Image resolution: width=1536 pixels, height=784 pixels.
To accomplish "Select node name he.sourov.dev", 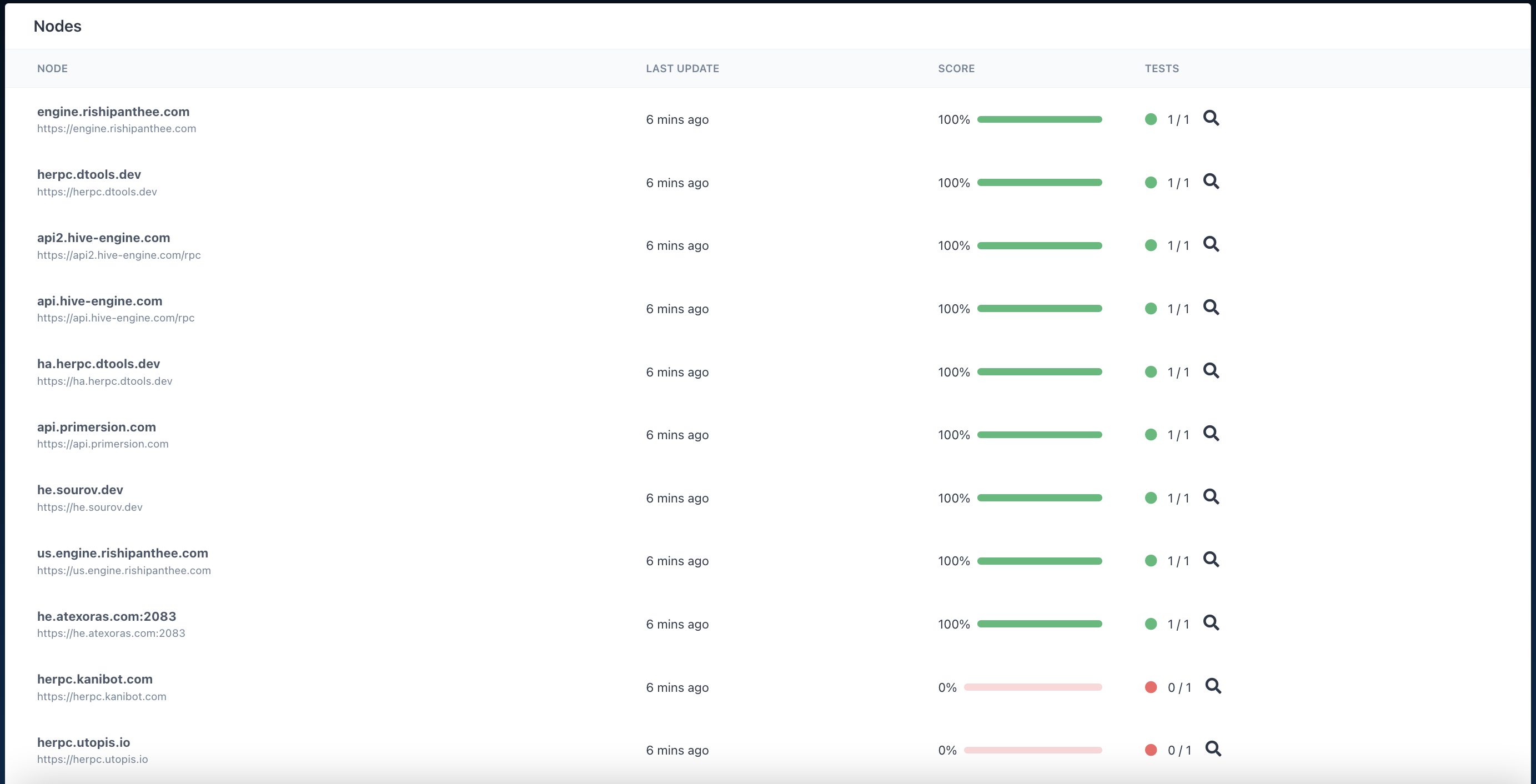I will pyautogui.click(x=80, y=490).
